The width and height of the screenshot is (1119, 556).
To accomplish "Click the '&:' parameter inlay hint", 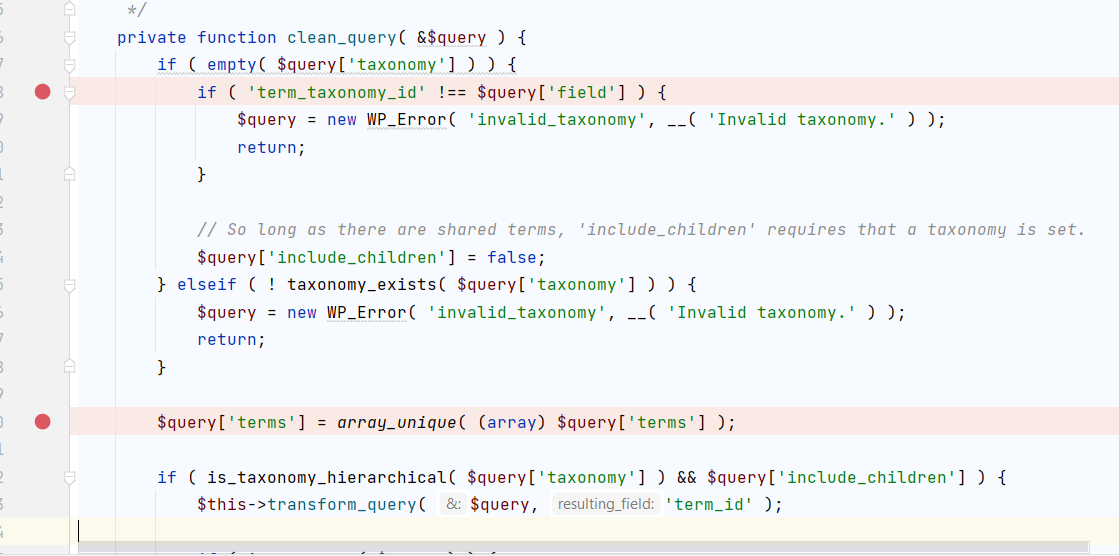I will click(x=452, y=505).
